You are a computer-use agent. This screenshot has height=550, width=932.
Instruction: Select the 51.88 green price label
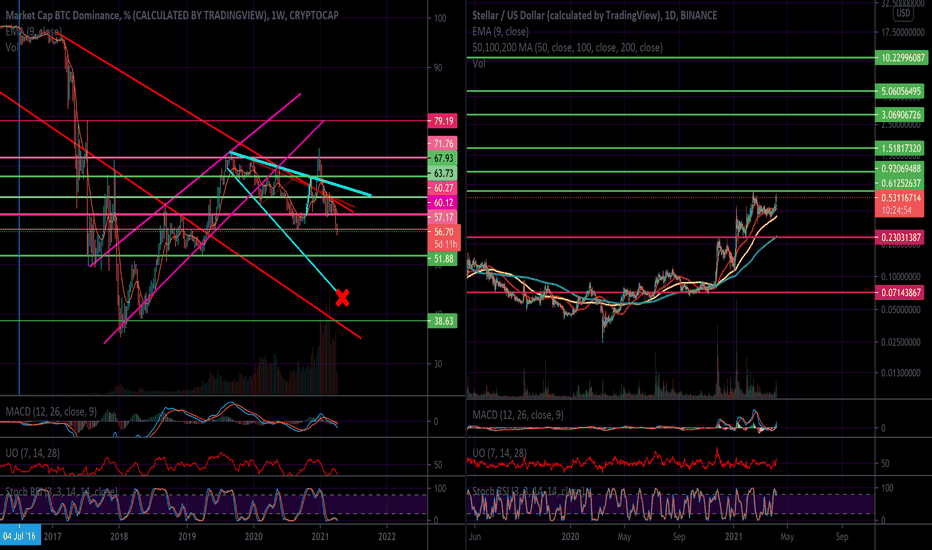443,259
